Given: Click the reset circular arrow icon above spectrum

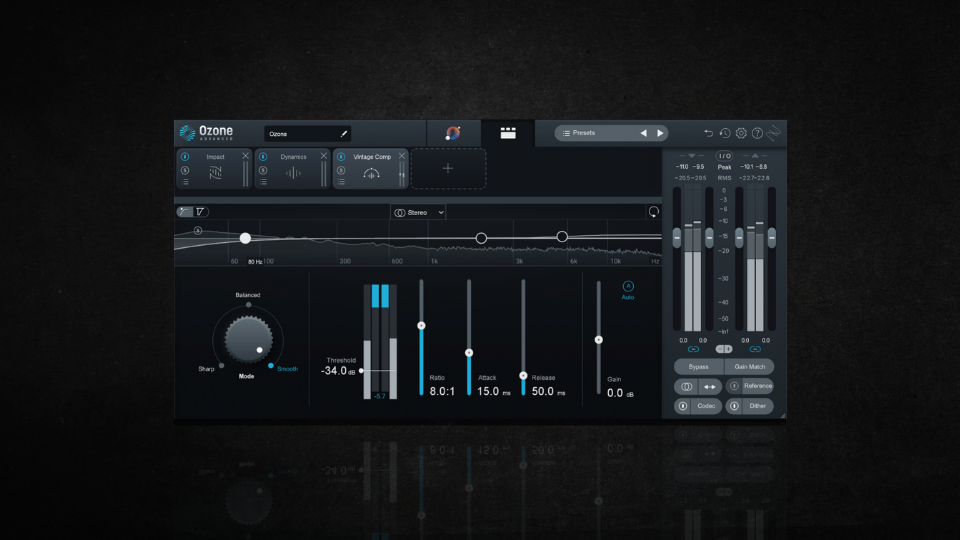Looking at the screenshot, I should point(653,212).
